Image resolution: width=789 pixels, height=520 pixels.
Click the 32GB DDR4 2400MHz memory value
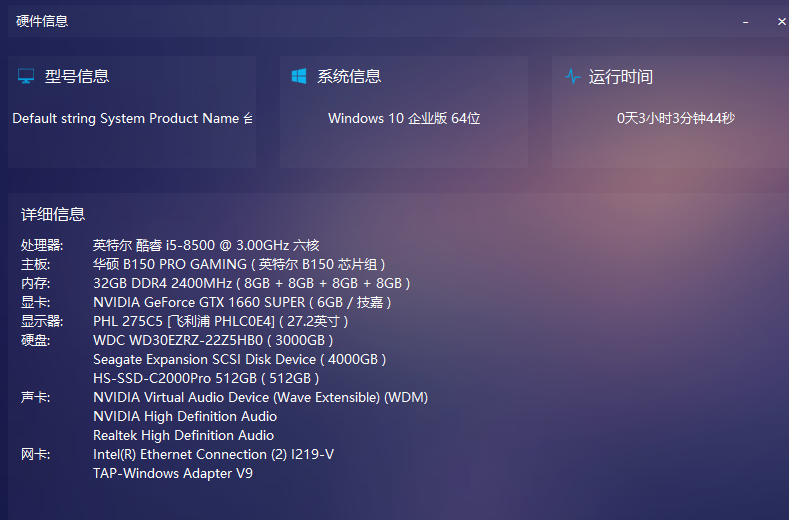(252, 283)
